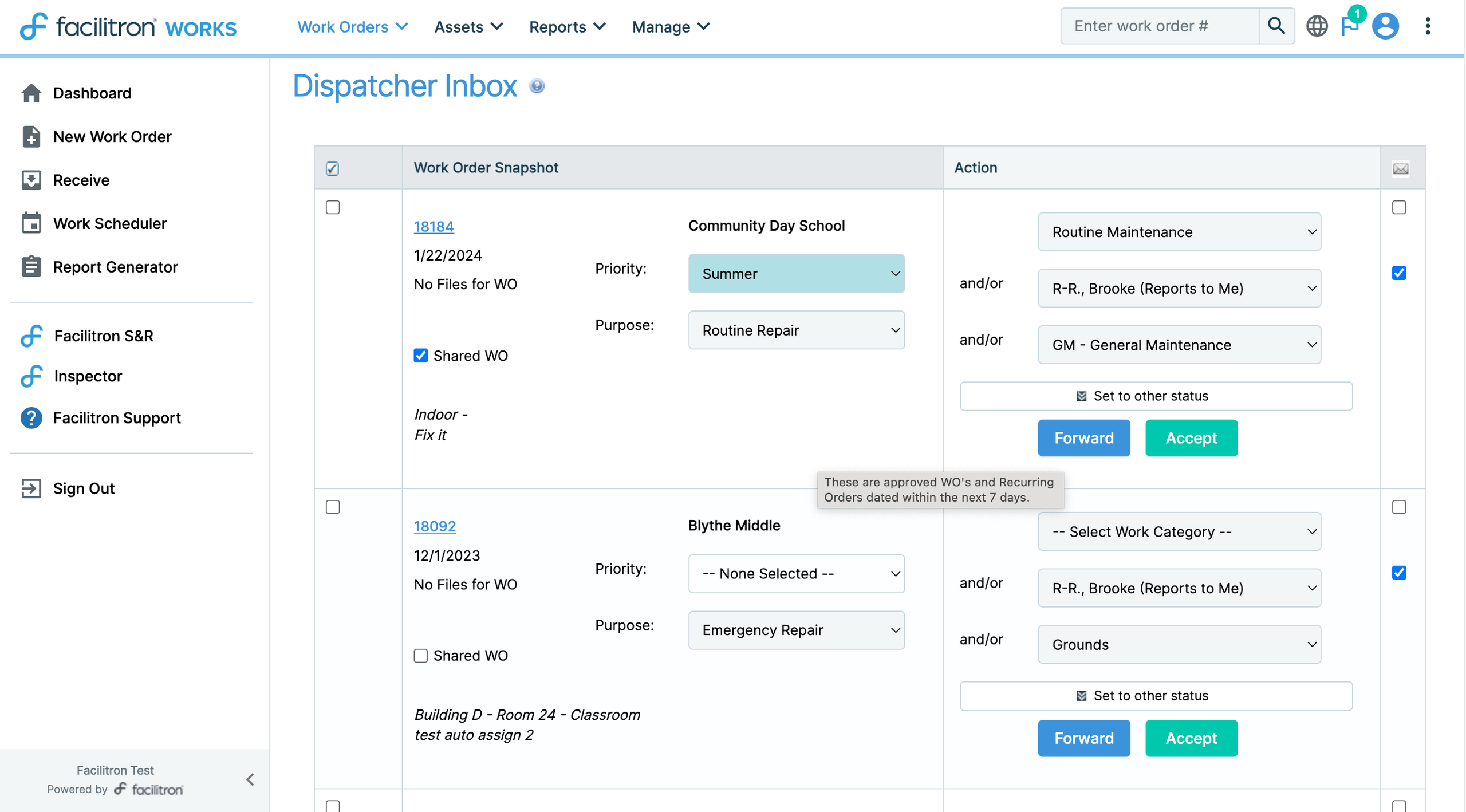Open the Summer priority dropdown

796,274
